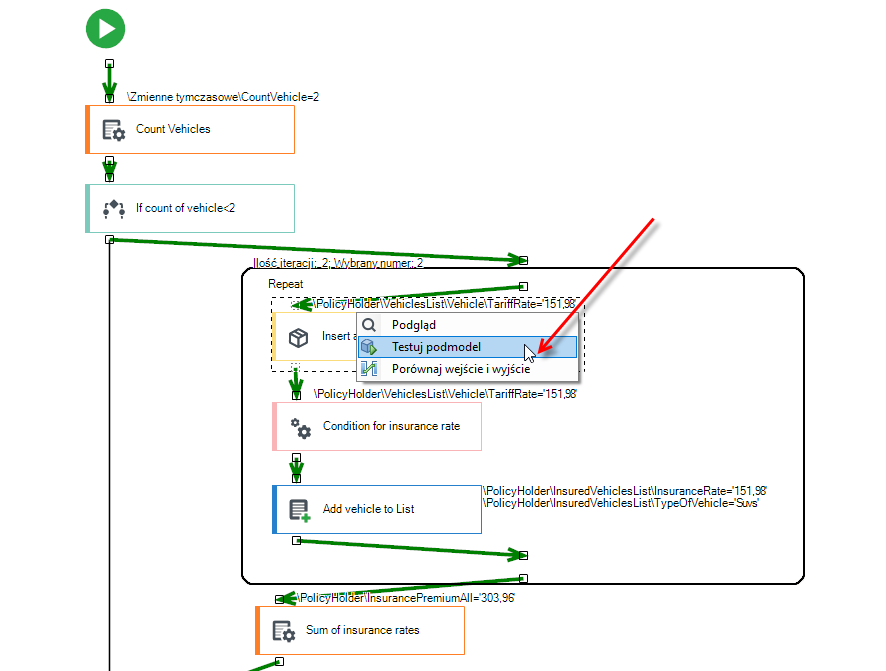Select the Count Vehicles node

190,129
